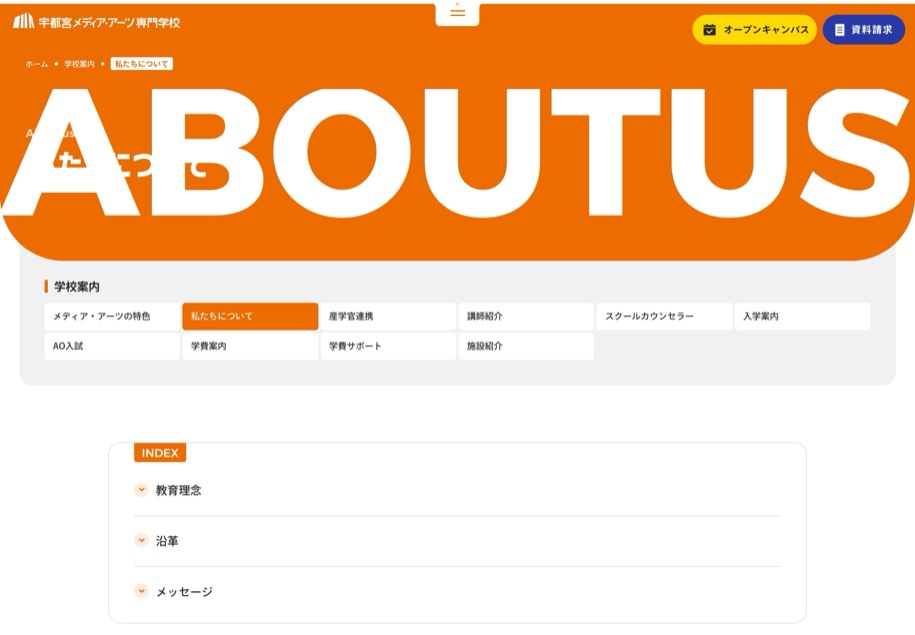Screen dimensions: 915x635
Task: Open the 学費サポート tab
Action: 388,346
